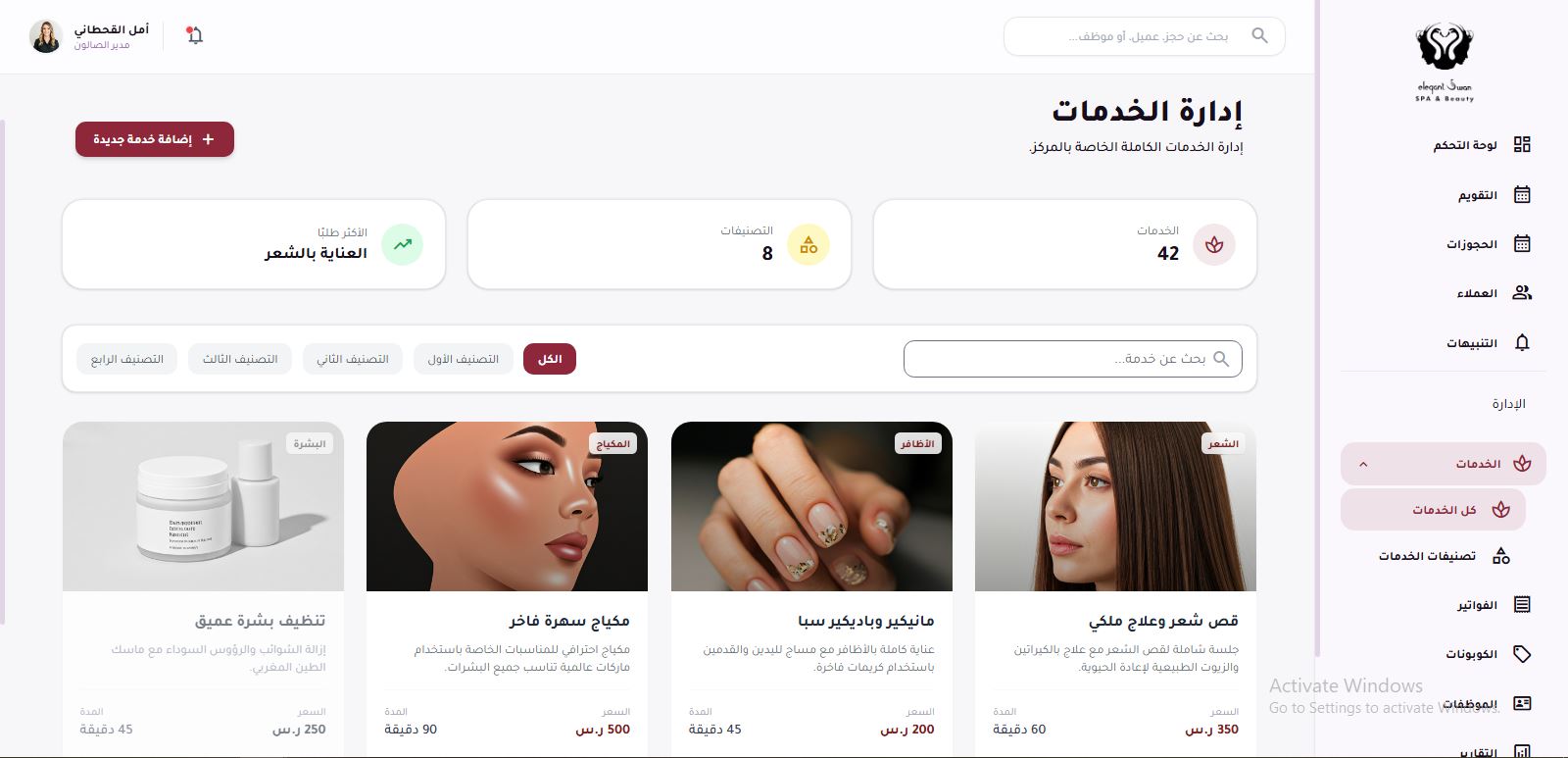Image resolution: width=1568 pixels, height=758 pixels.
Task: Select كل الخدمات submenu item
Action: (x=1433, y=510)
